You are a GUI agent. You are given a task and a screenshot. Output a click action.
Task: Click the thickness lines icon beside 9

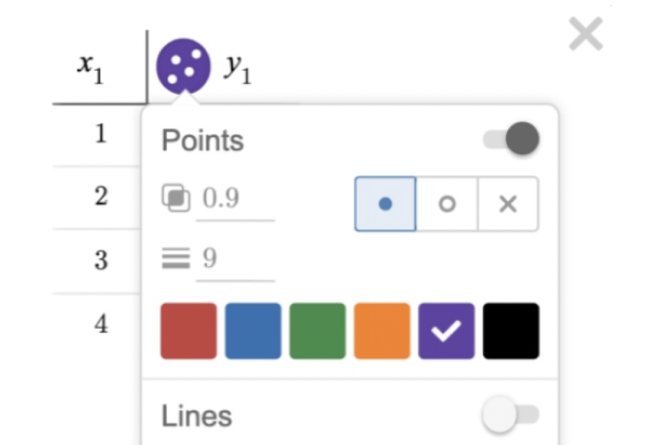175,260
